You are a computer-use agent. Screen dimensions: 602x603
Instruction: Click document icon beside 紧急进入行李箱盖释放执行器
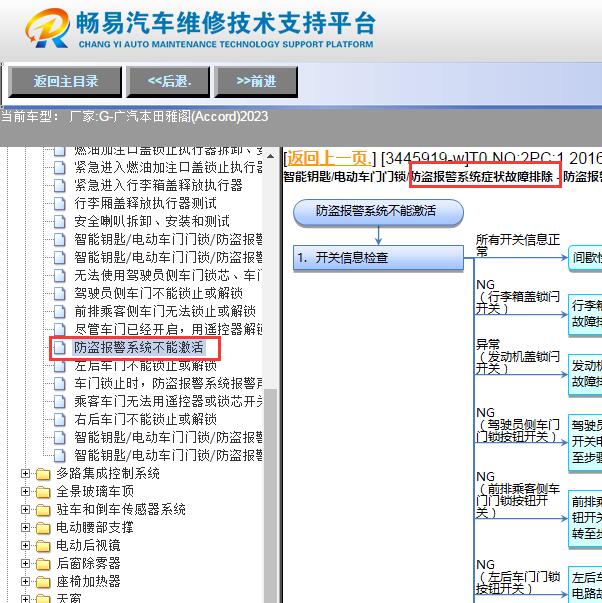(x=59, y=185)
